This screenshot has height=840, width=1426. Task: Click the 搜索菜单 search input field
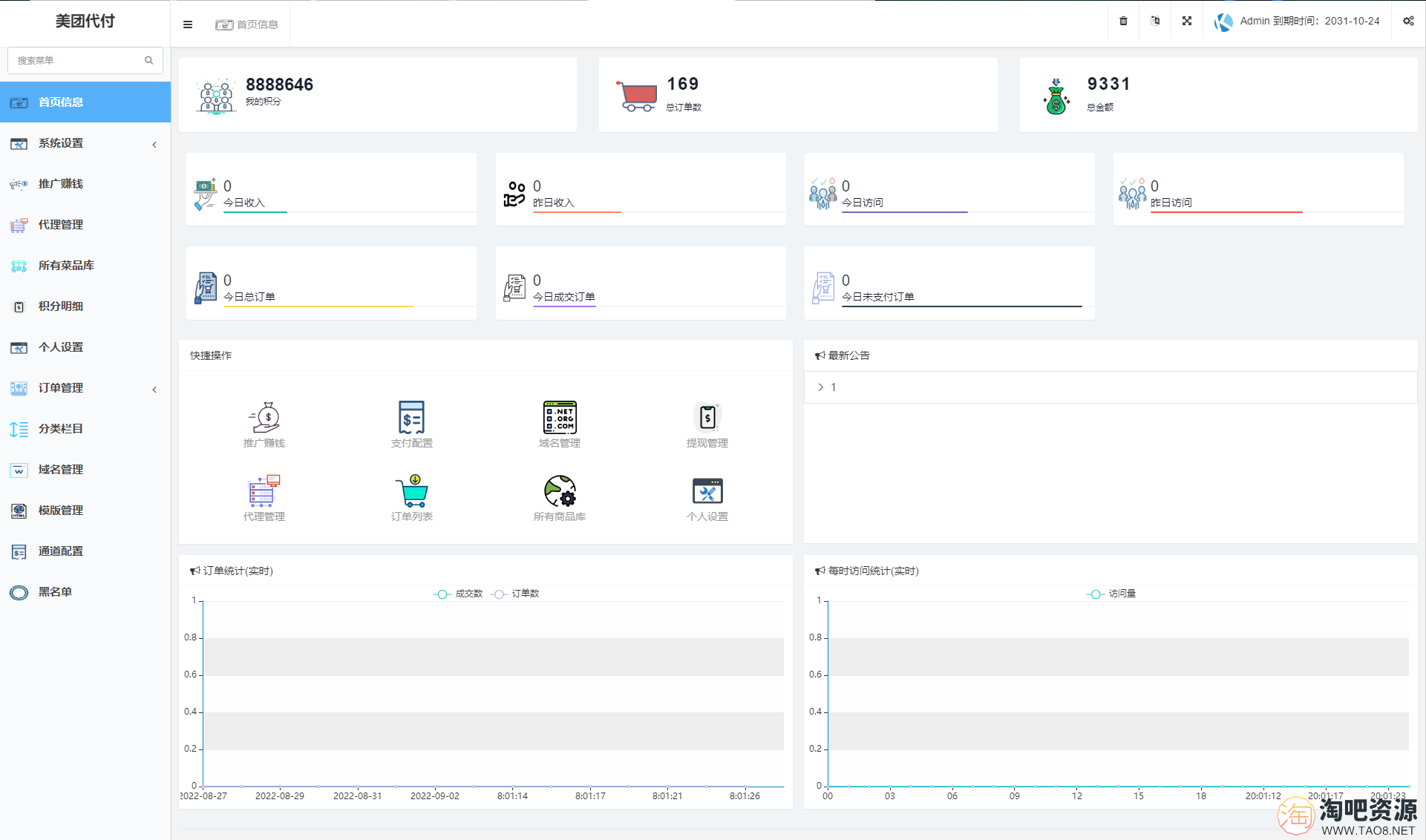[x=85, y=60]
